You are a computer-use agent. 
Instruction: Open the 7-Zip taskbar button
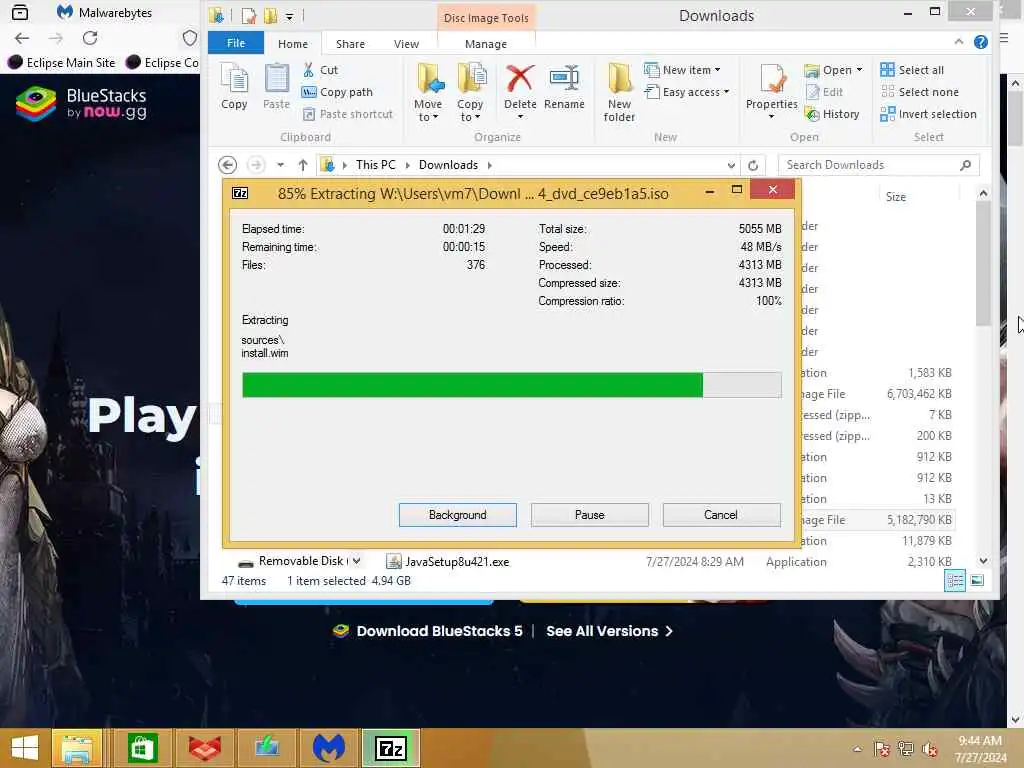point(391,748)
